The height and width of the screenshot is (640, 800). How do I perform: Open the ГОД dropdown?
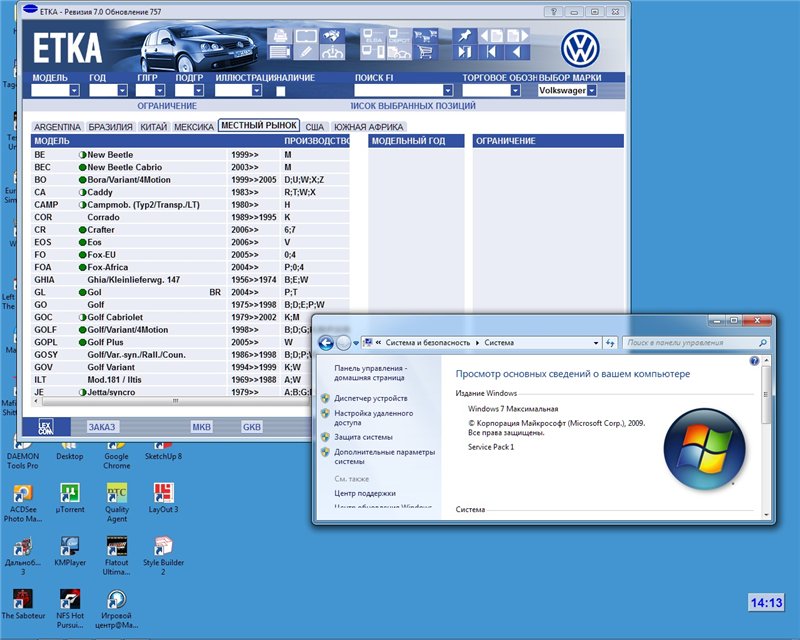(x=122, y=90)
